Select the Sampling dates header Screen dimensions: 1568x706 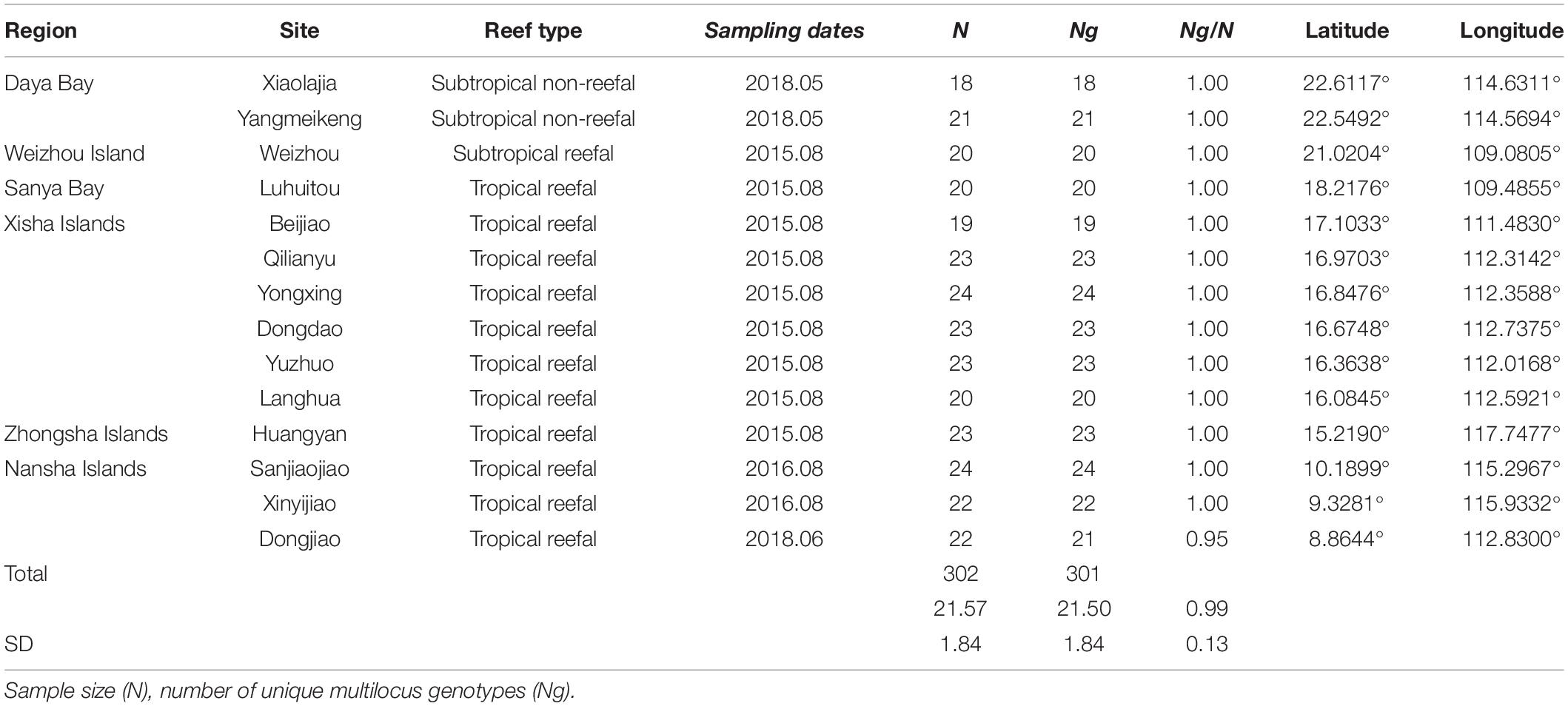coord(784,30)
